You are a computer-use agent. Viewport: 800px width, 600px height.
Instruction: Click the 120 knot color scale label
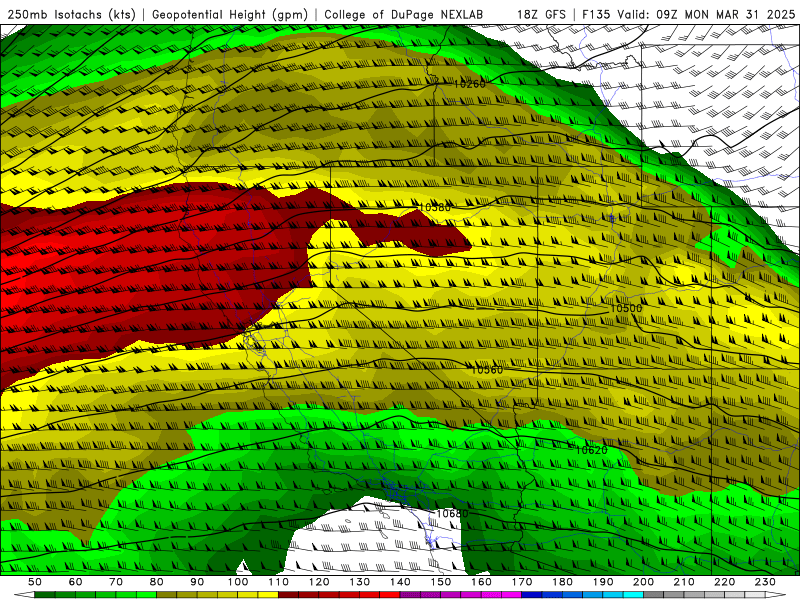(319, 582)
